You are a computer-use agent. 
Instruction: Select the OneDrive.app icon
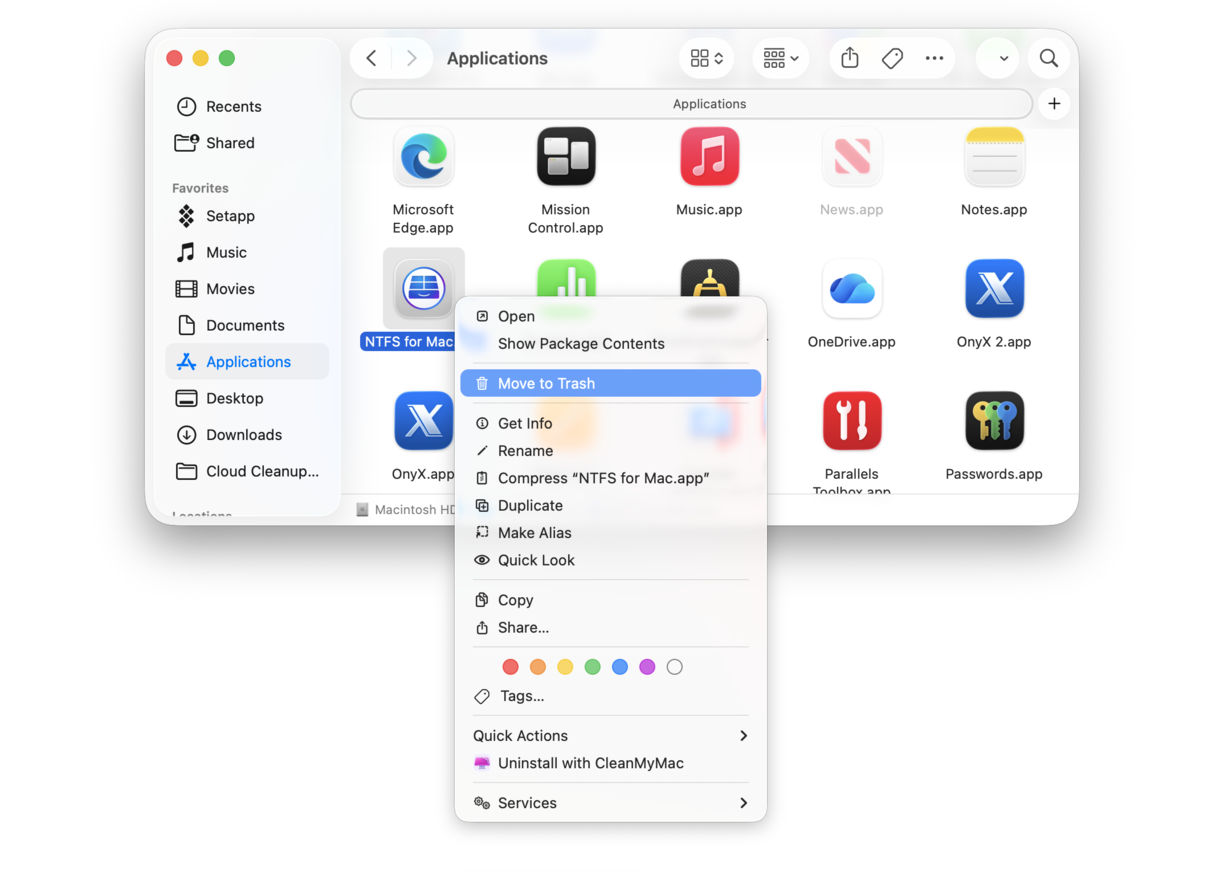tap(852, 289)
